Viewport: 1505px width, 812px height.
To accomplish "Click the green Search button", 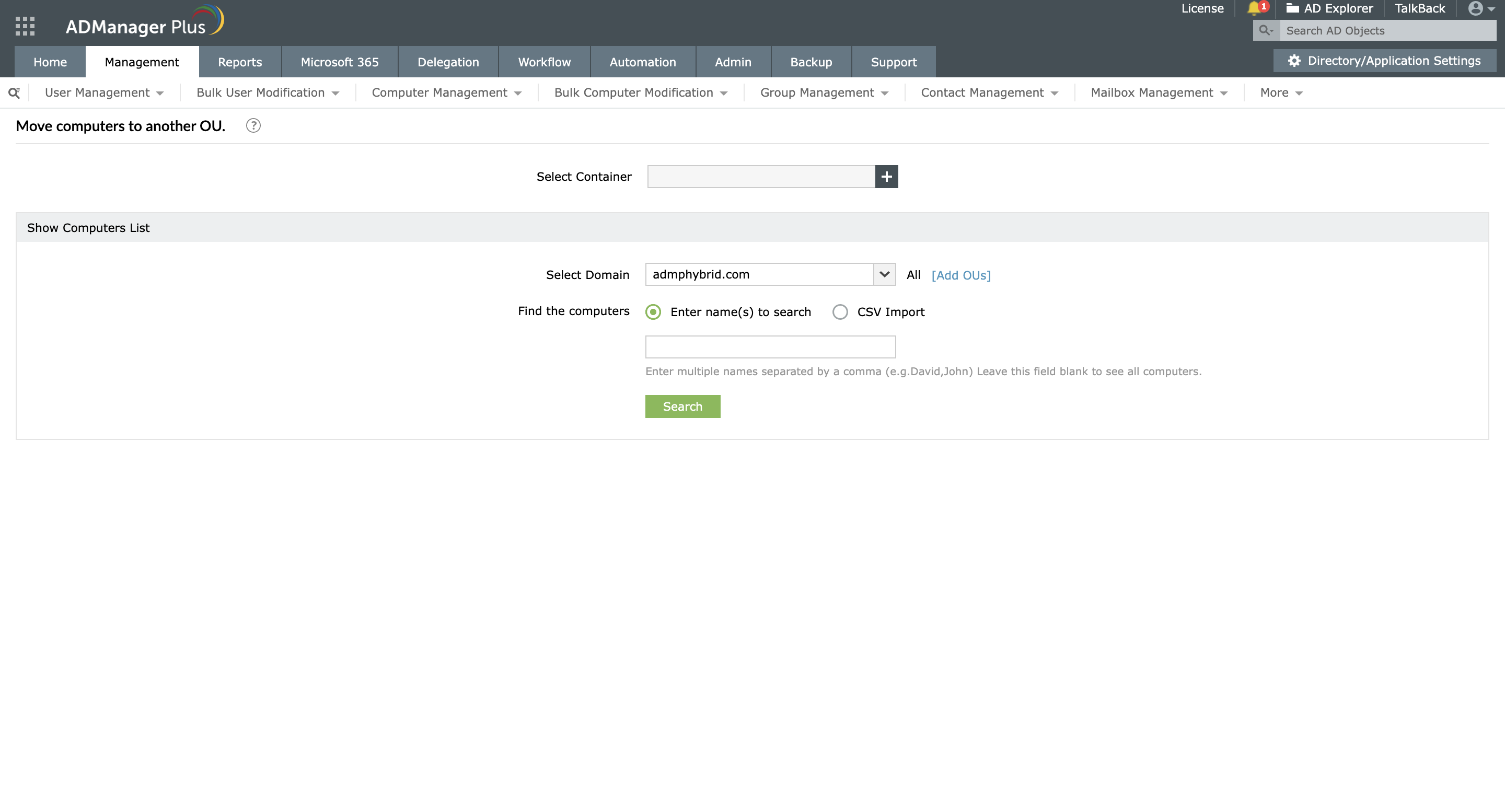I will (x=682, y=407).
